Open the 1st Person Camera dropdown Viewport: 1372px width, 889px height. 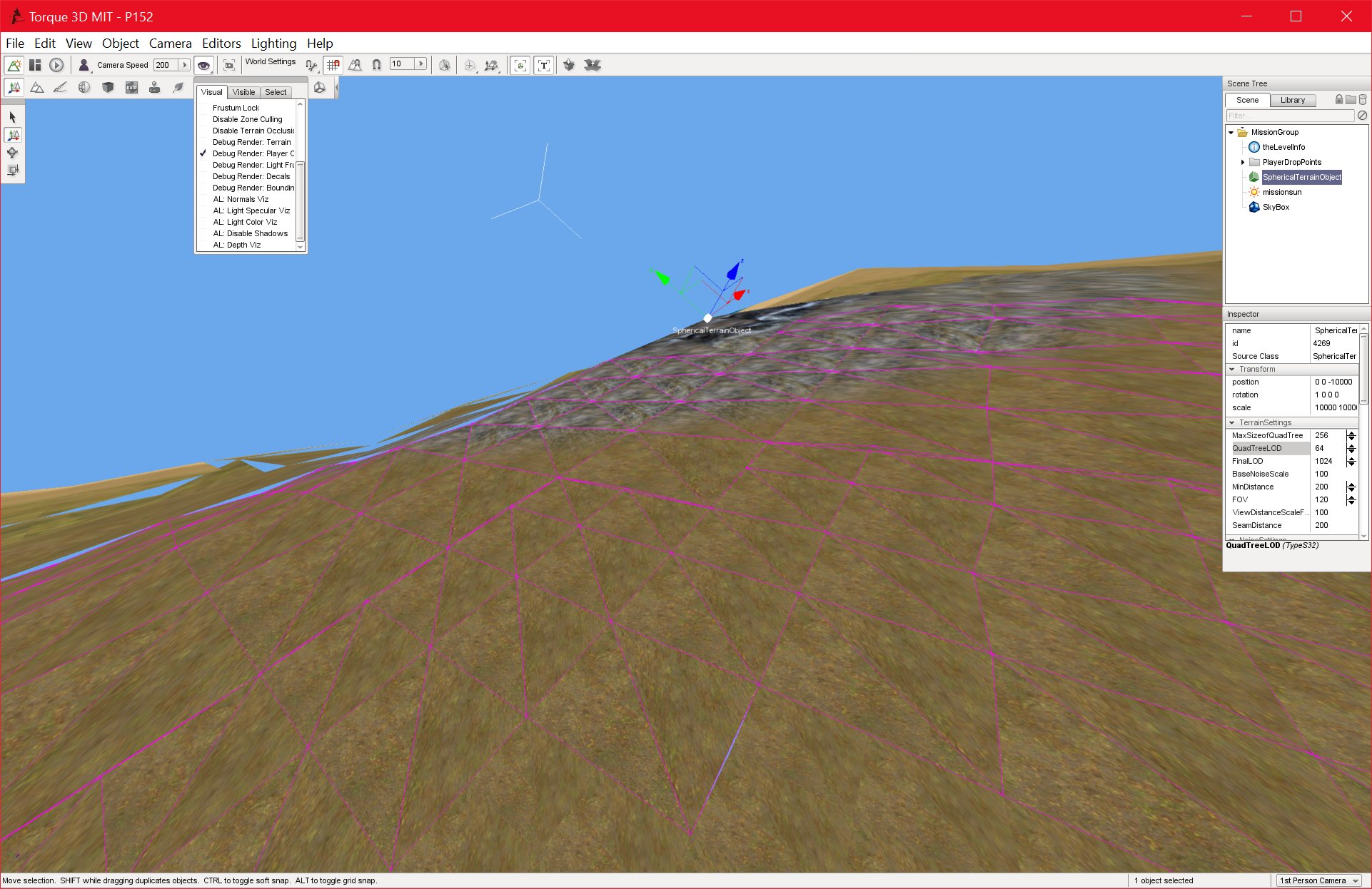1319,880
